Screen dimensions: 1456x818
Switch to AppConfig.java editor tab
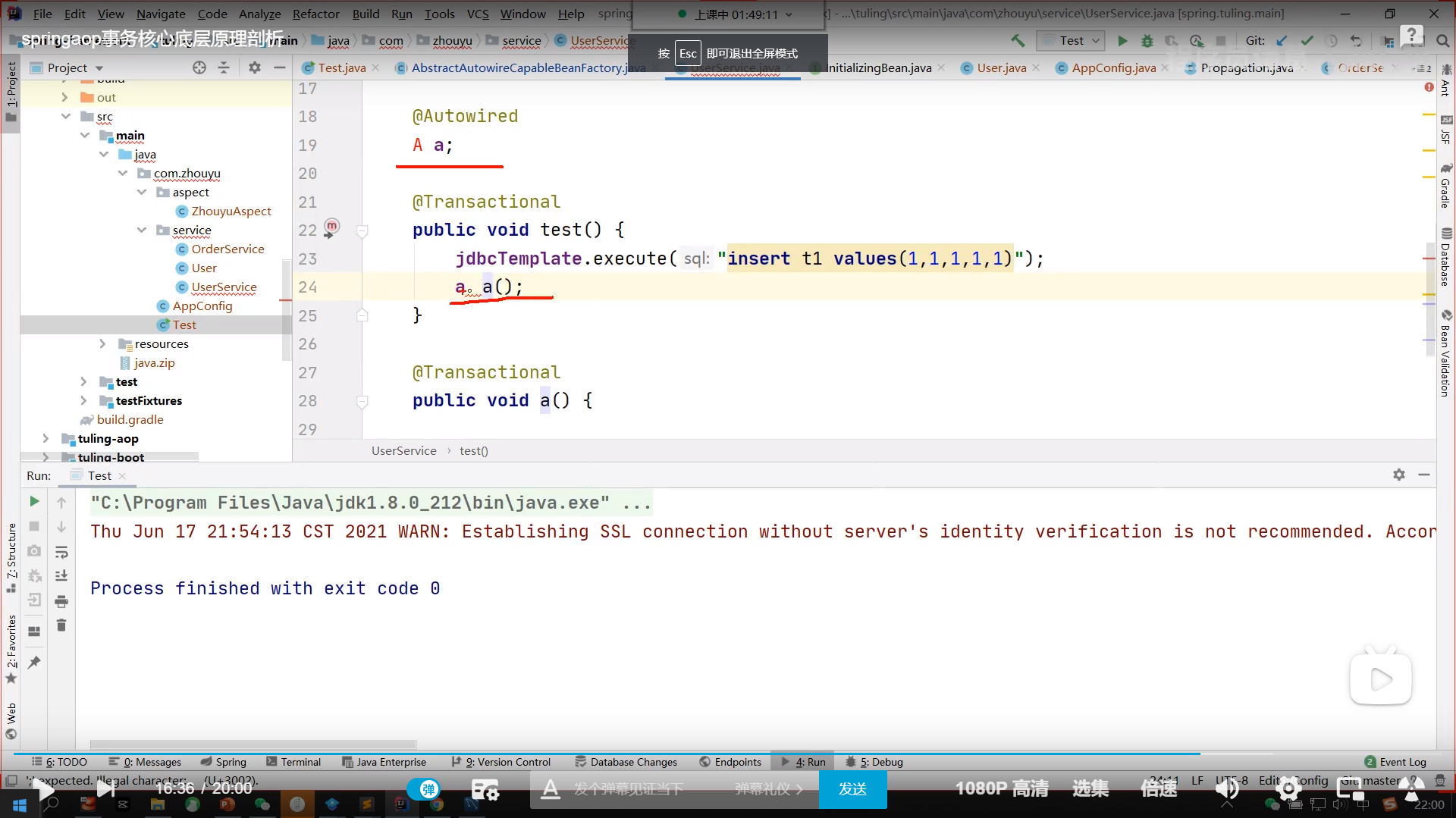point(1113,67)
